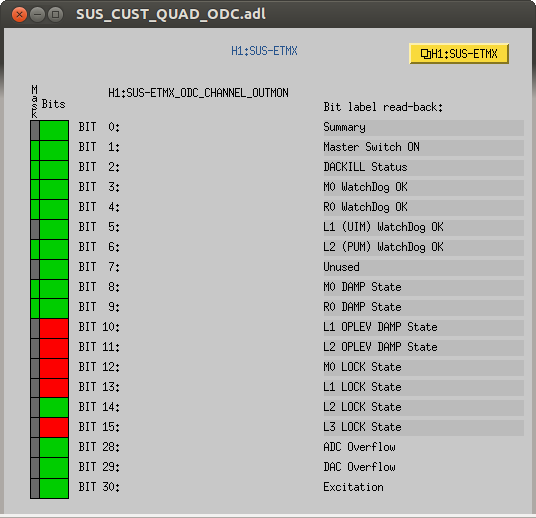Click the green Summary bit 0 indicator
The width and height of the screenshot is (536, 518).
tap(54, 130)
